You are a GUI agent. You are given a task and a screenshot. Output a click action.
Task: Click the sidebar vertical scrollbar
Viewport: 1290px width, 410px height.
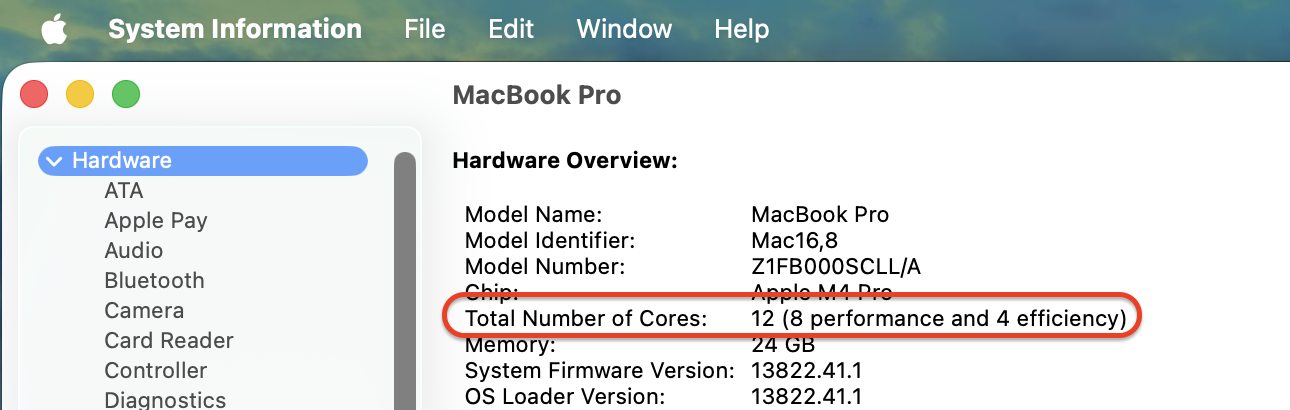point(404,280)
